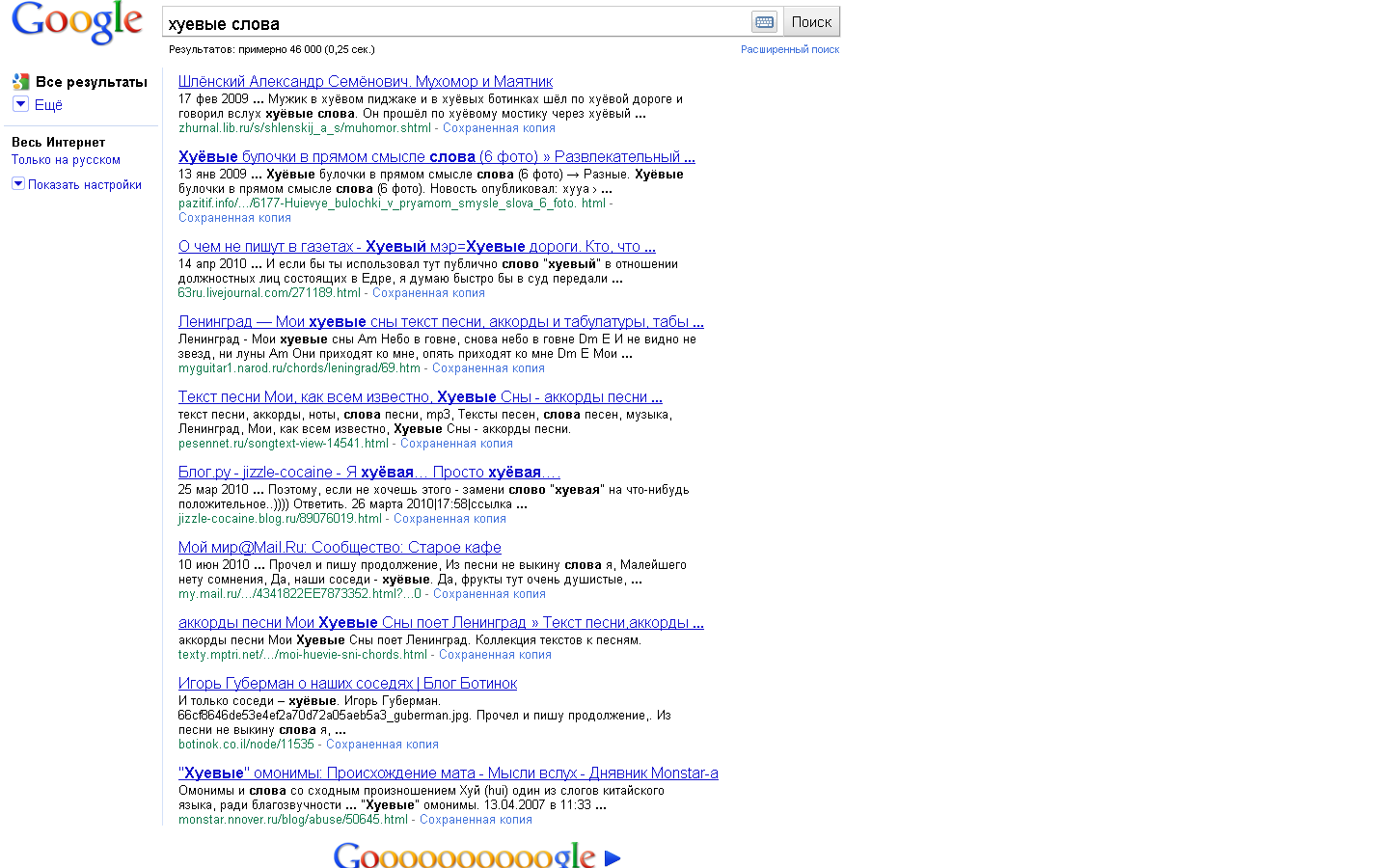1389x868 pixels.
Task: Click snippet date '10 июн 2010'
Action: (214, 565)
